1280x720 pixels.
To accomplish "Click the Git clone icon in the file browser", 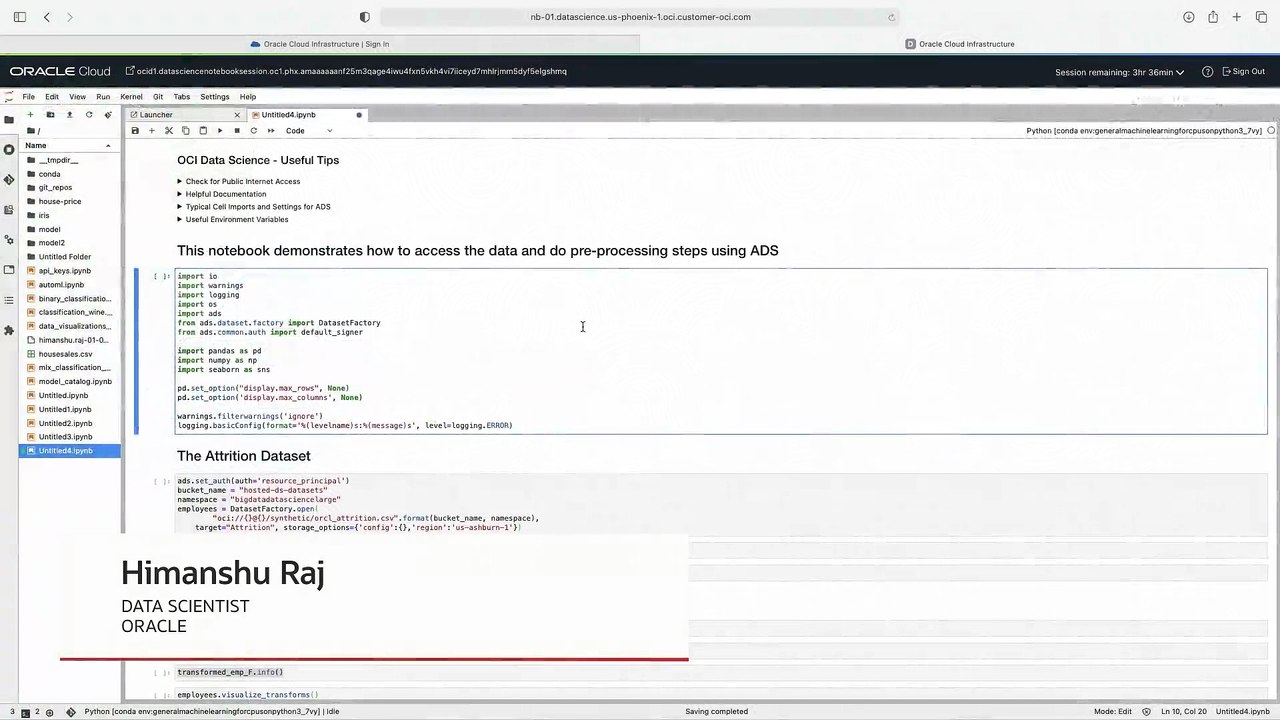I will click(108, 115).
